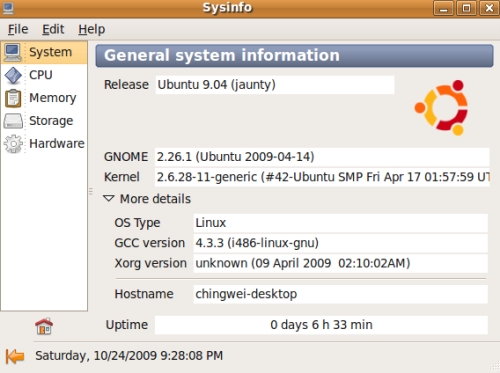This screenshot has width=500, height=373.
Task: Collapse the More details expander
Action: point(109,199)
